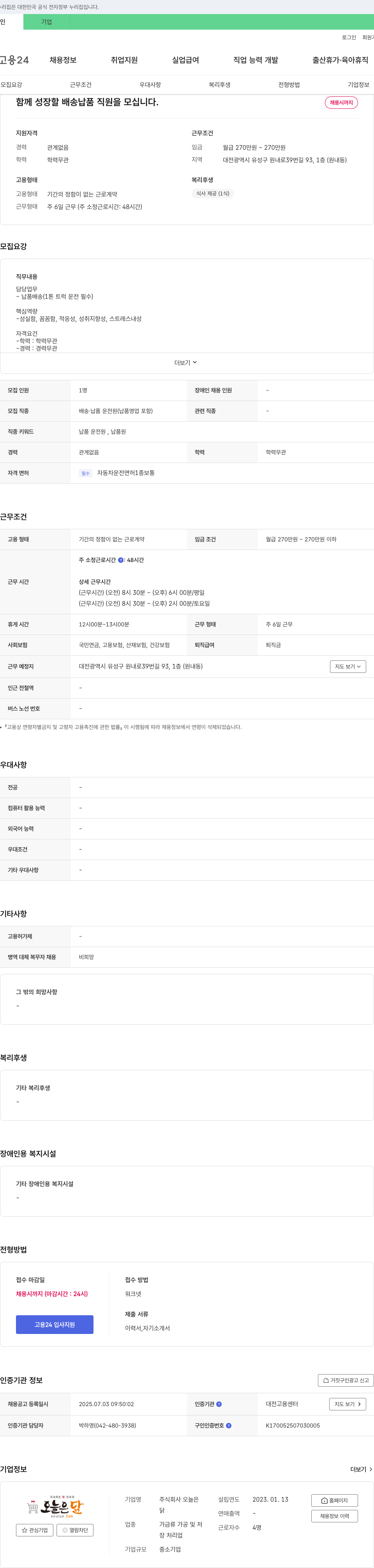This screenshot has width=374, height=1568.
Task: Open the 직업 능력 개발 menu
Action: coord(256,60)
